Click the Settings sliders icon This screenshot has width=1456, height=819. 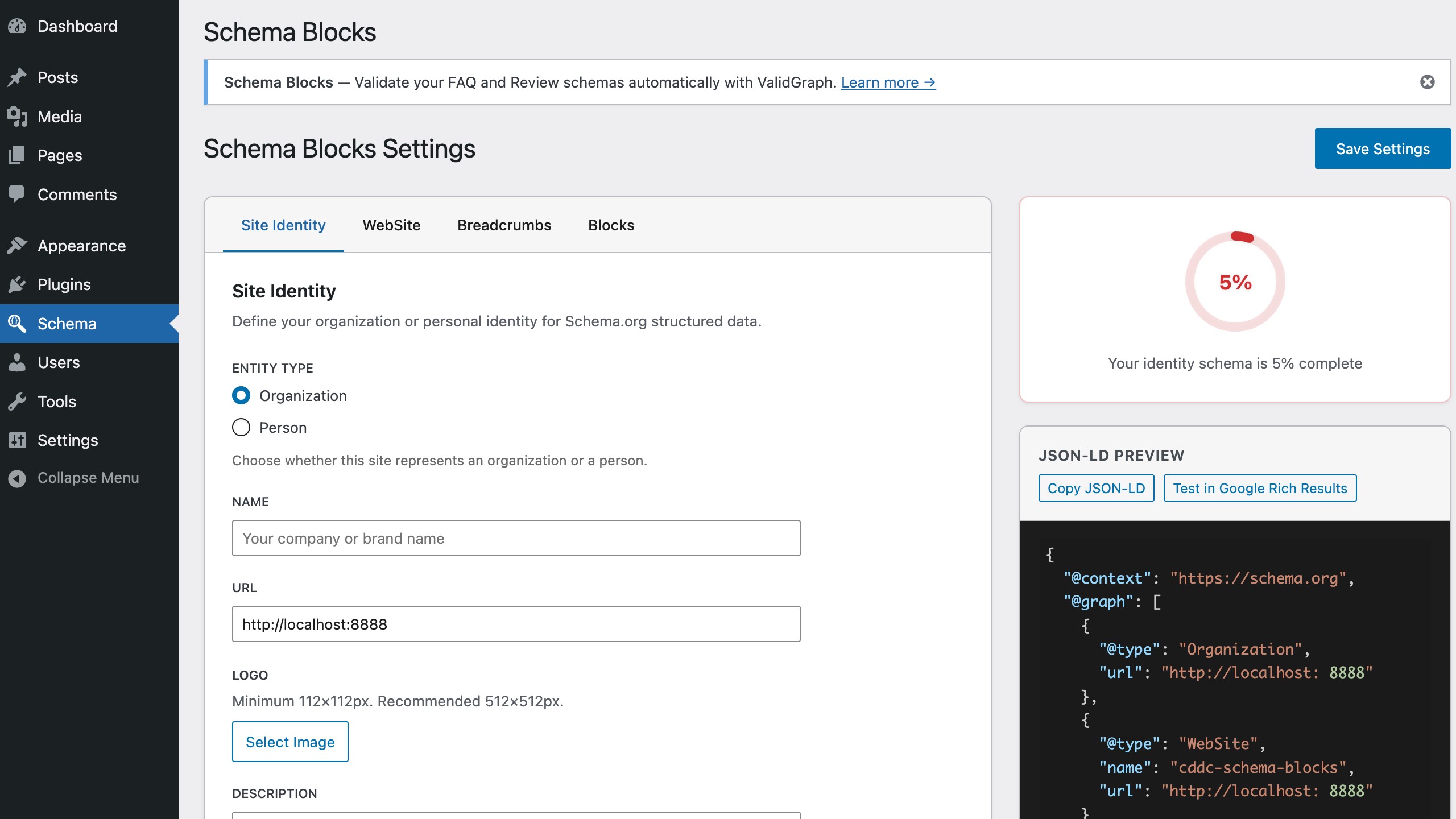pos(17,440)
